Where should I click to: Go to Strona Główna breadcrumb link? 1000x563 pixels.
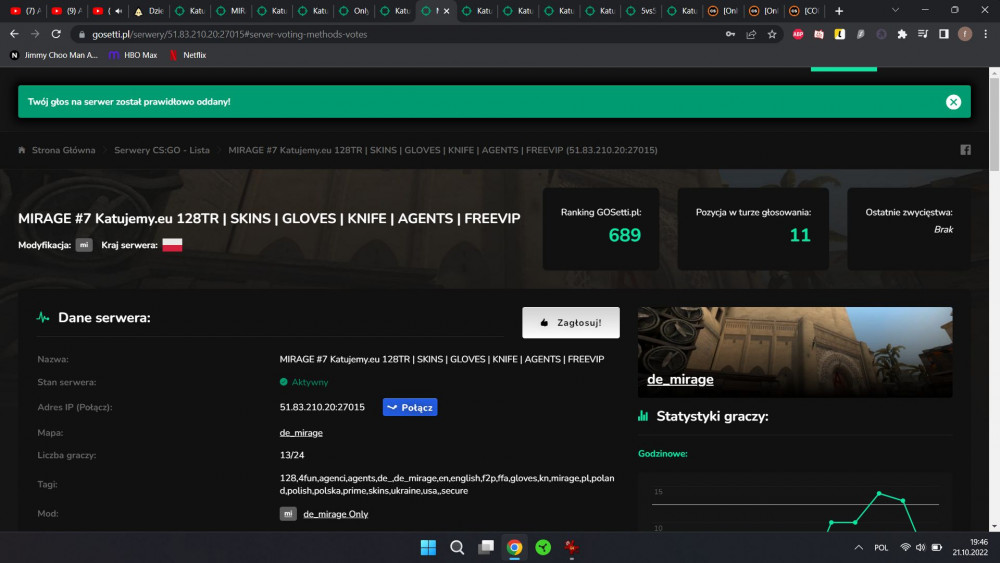point(63,150)
